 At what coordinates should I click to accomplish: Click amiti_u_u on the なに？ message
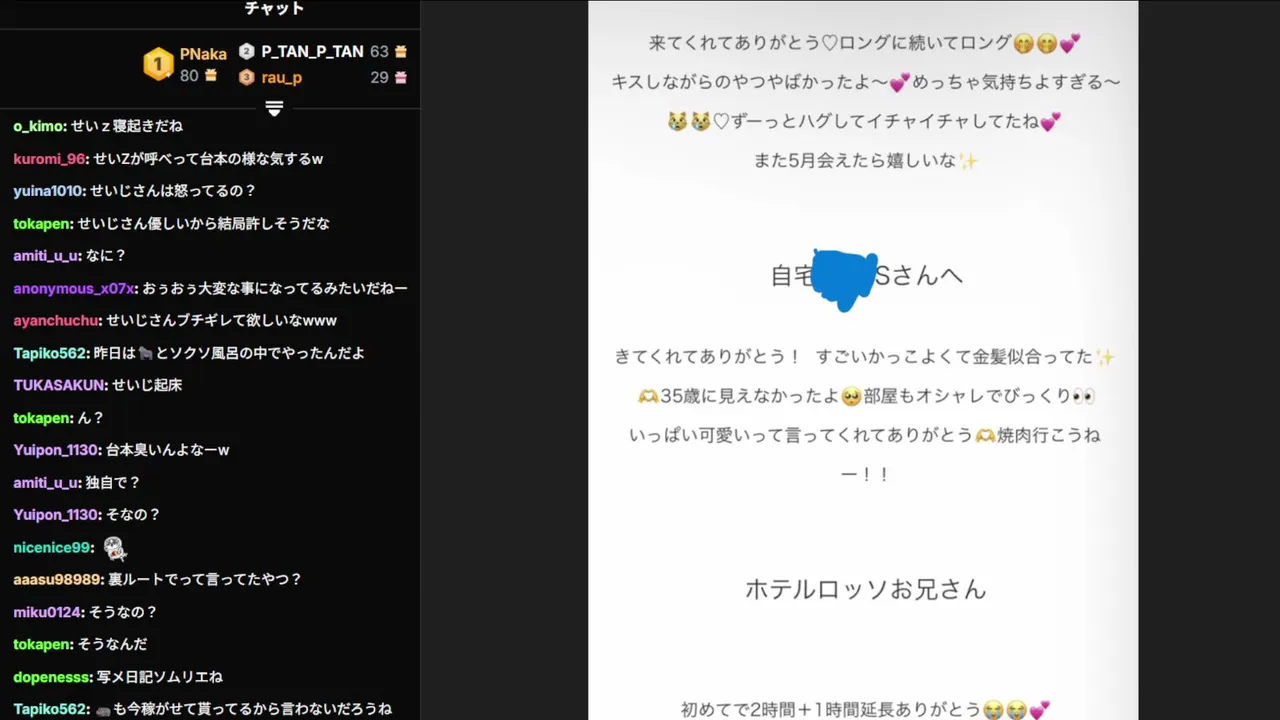[x=46, y=256]
